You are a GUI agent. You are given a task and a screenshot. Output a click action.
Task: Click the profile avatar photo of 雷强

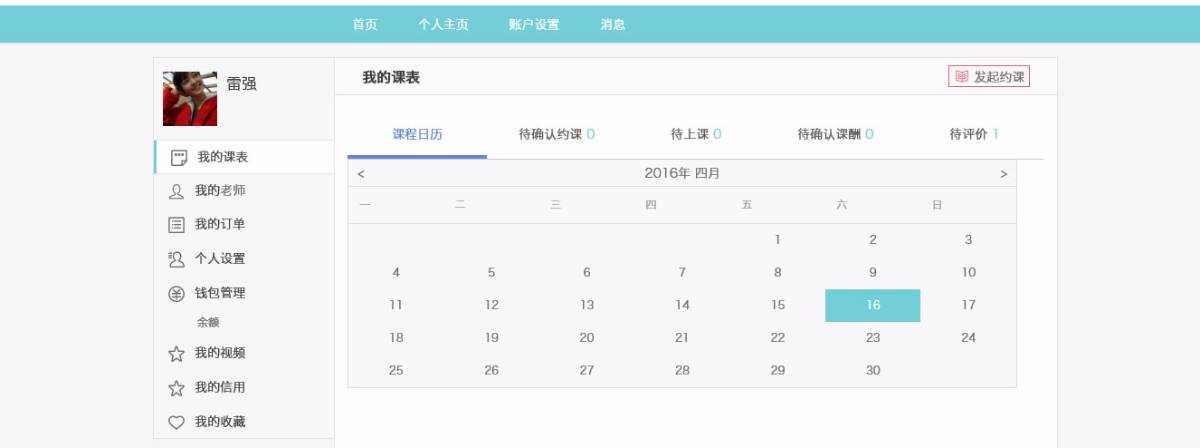(x=190, y=98)
